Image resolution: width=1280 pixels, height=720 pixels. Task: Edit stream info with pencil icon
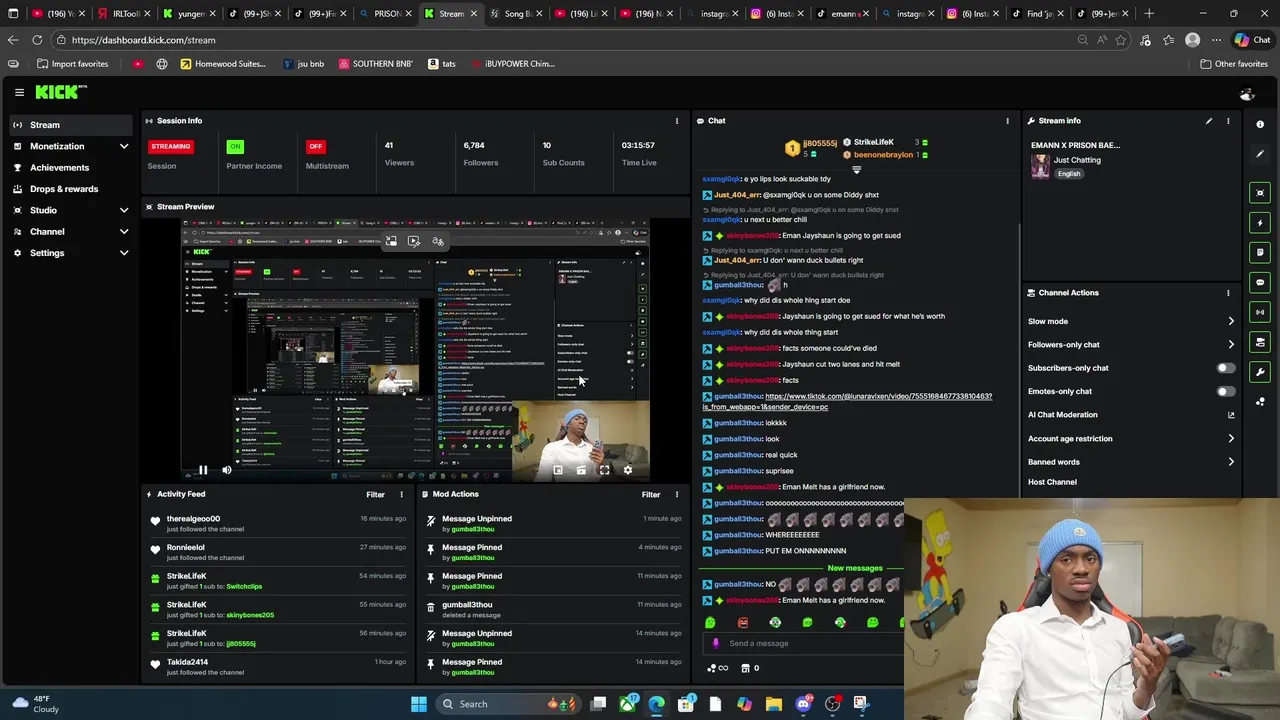point(1209,121)
